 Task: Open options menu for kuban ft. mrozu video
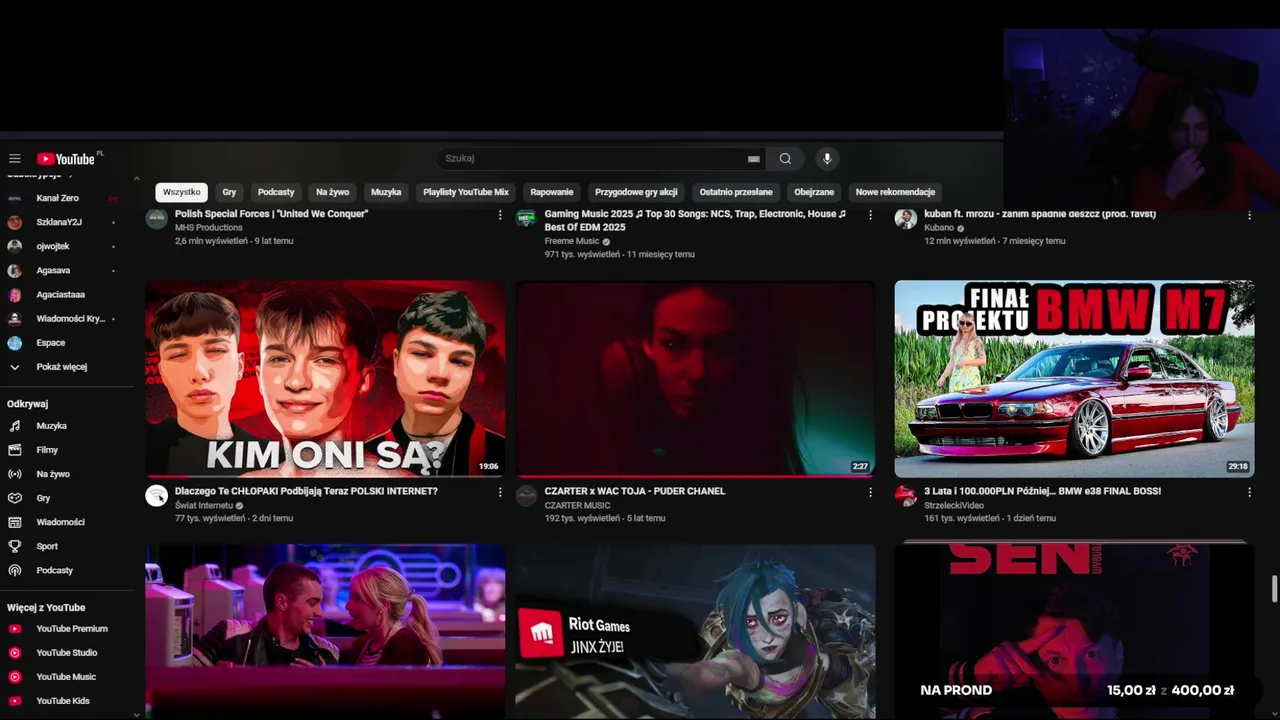(x=1249, y=215)
